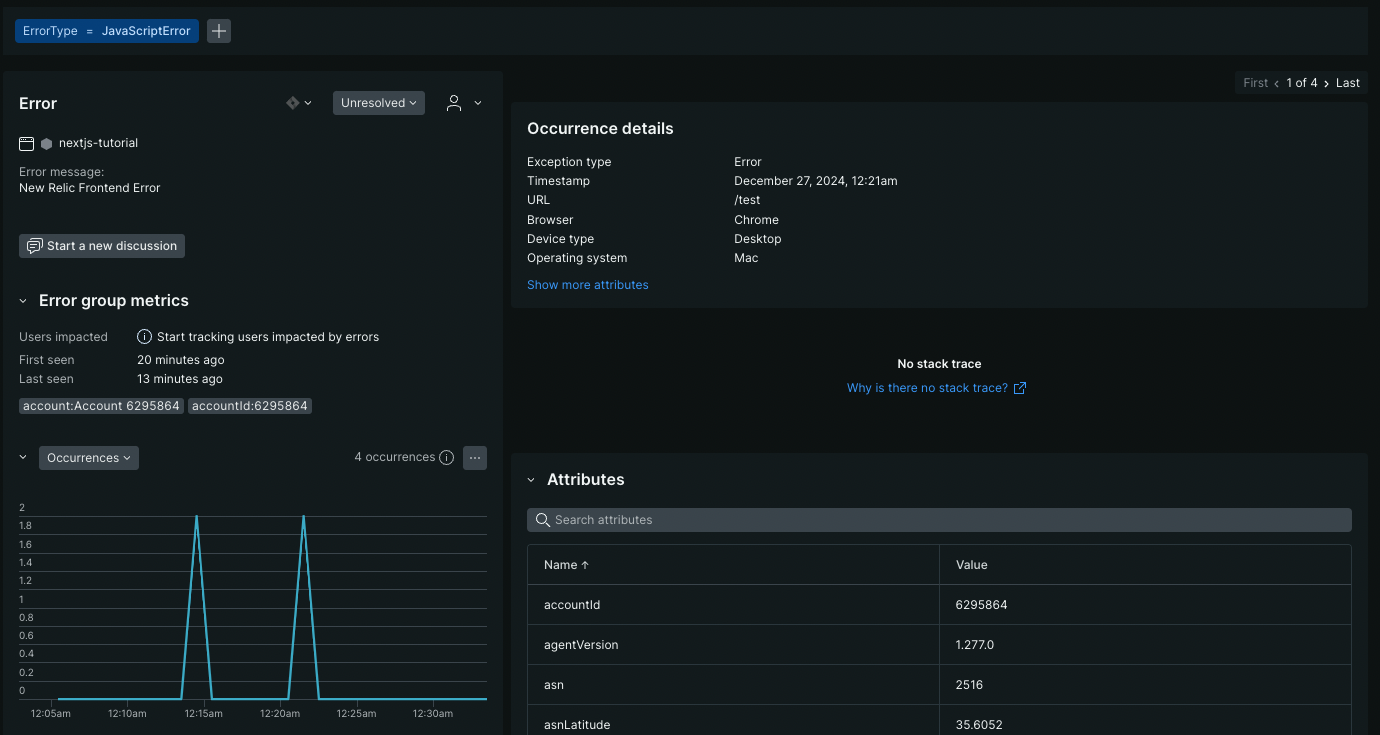Image resolution: width=1380 pixels, height=735 pixels.
Task: Jump to Last occurrence
Action: point(1348,83)
